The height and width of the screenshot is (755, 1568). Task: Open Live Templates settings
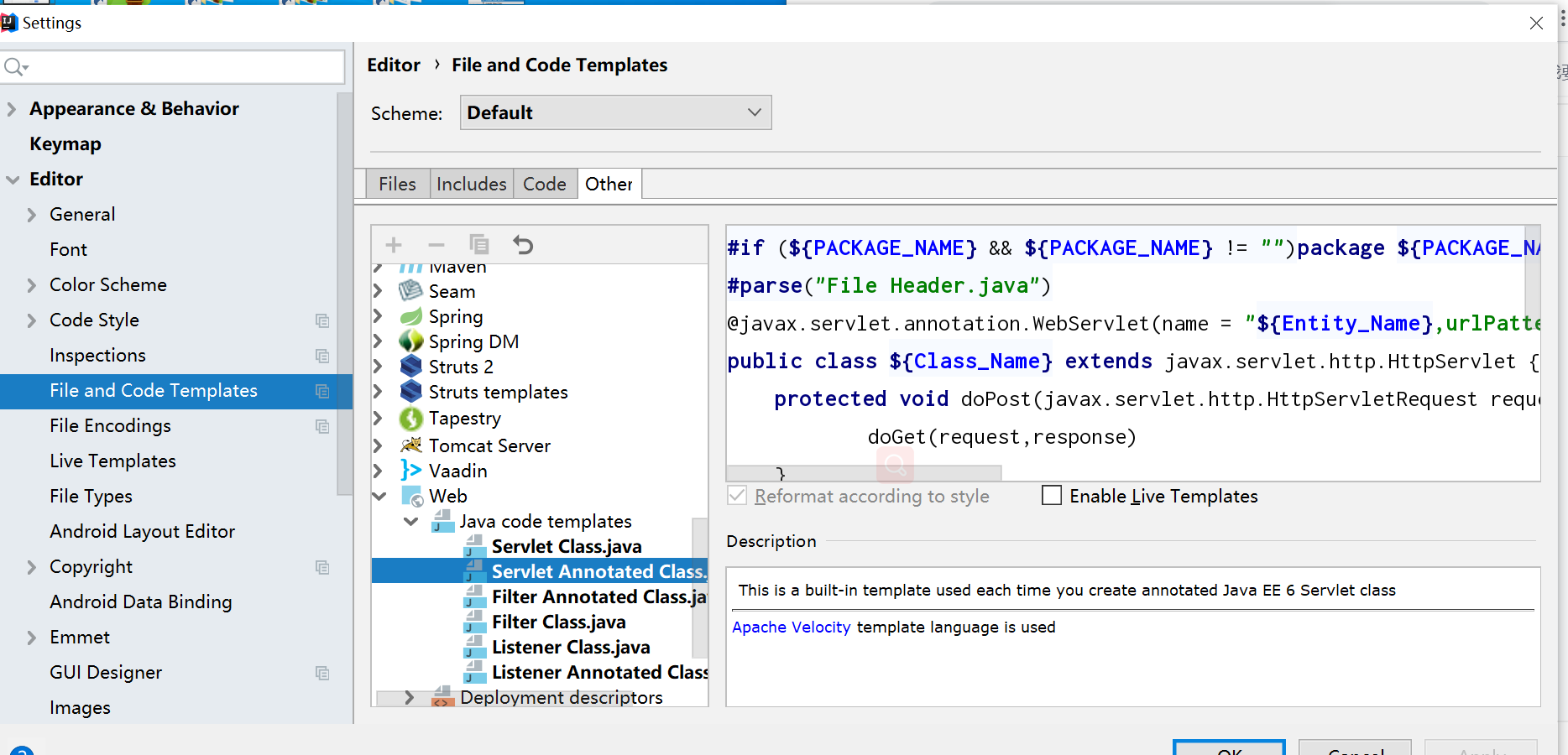[112, 461]
